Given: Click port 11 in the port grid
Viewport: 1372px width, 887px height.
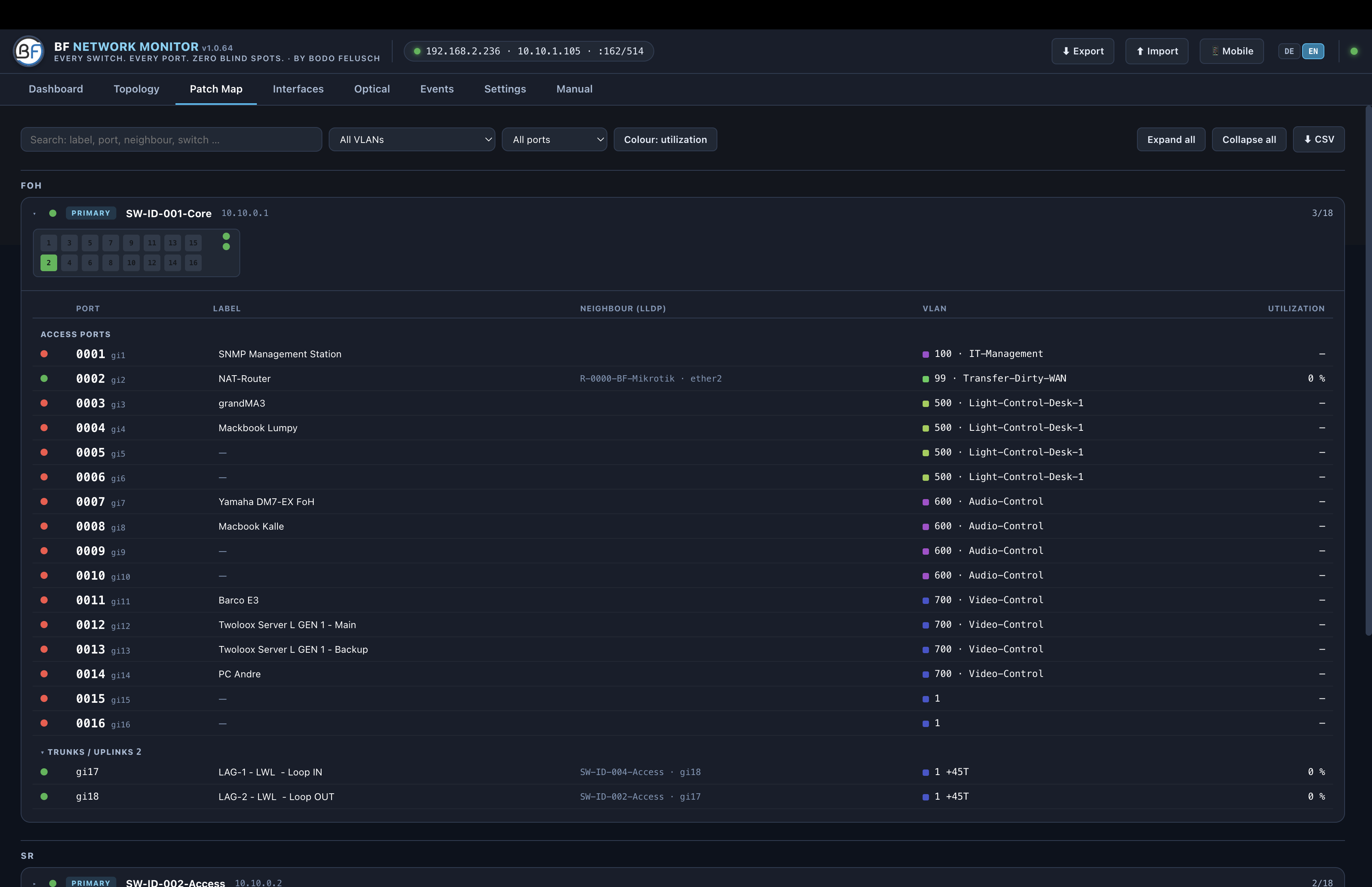Looking at the screenshot, I should [152, 243].
